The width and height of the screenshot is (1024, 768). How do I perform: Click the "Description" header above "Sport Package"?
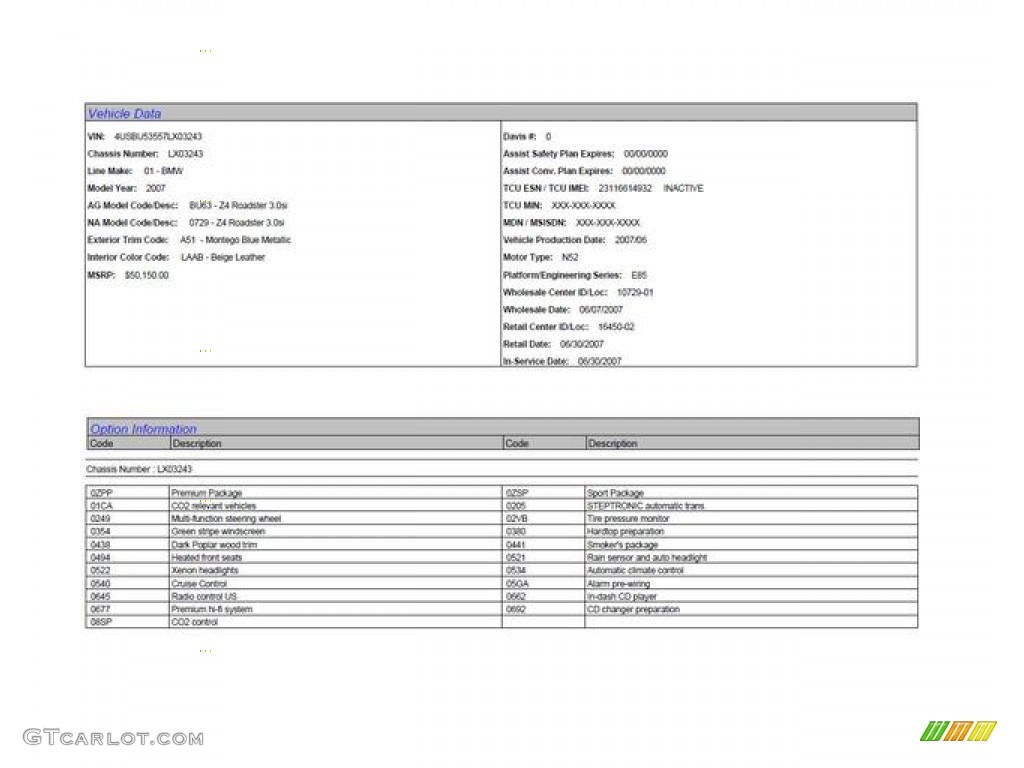click(613, 443)
